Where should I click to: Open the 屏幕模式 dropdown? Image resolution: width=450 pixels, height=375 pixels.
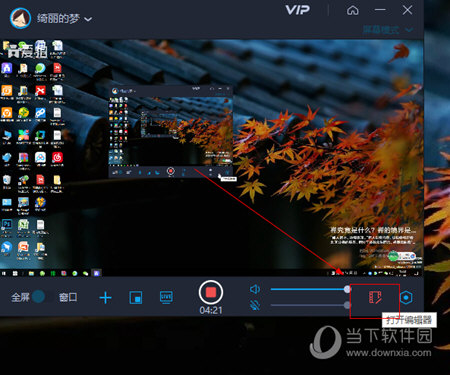tap(388, 30)
